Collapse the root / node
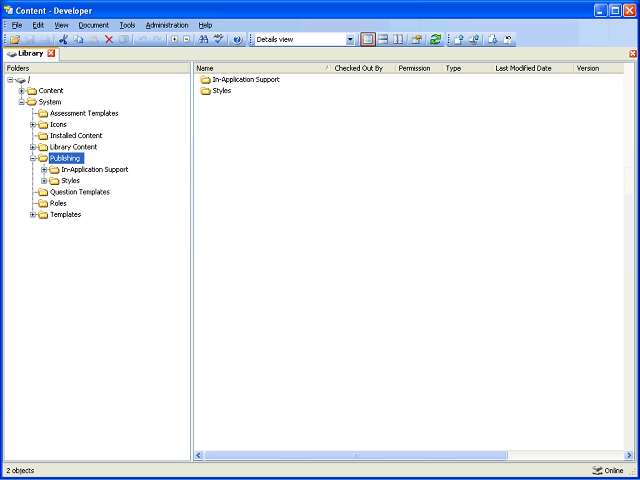Viewport: 640px width, 480px height. pos(10,80)
